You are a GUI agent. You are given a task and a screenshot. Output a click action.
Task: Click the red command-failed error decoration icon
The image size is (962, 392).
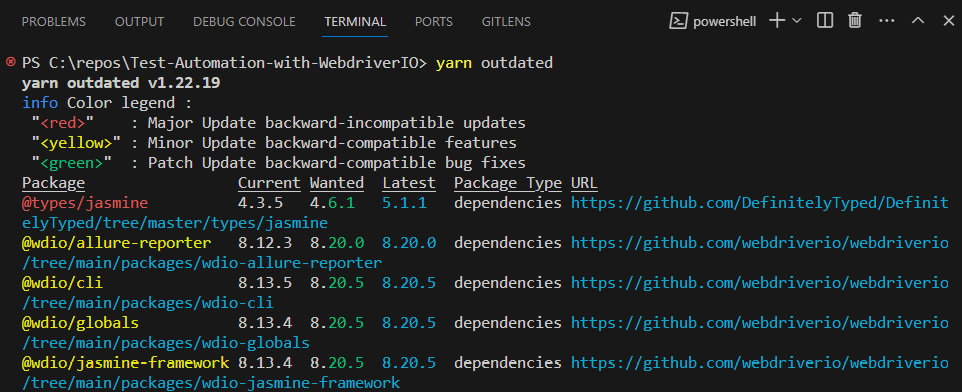point(10,62)
